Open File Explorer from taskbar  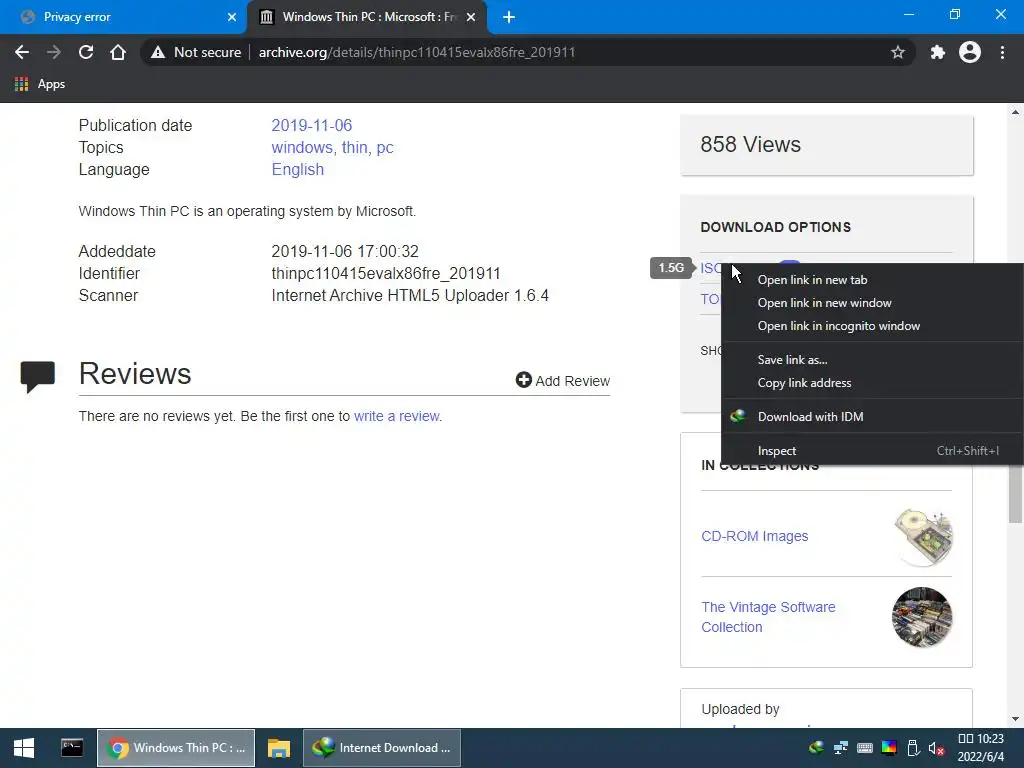[279, 748]
